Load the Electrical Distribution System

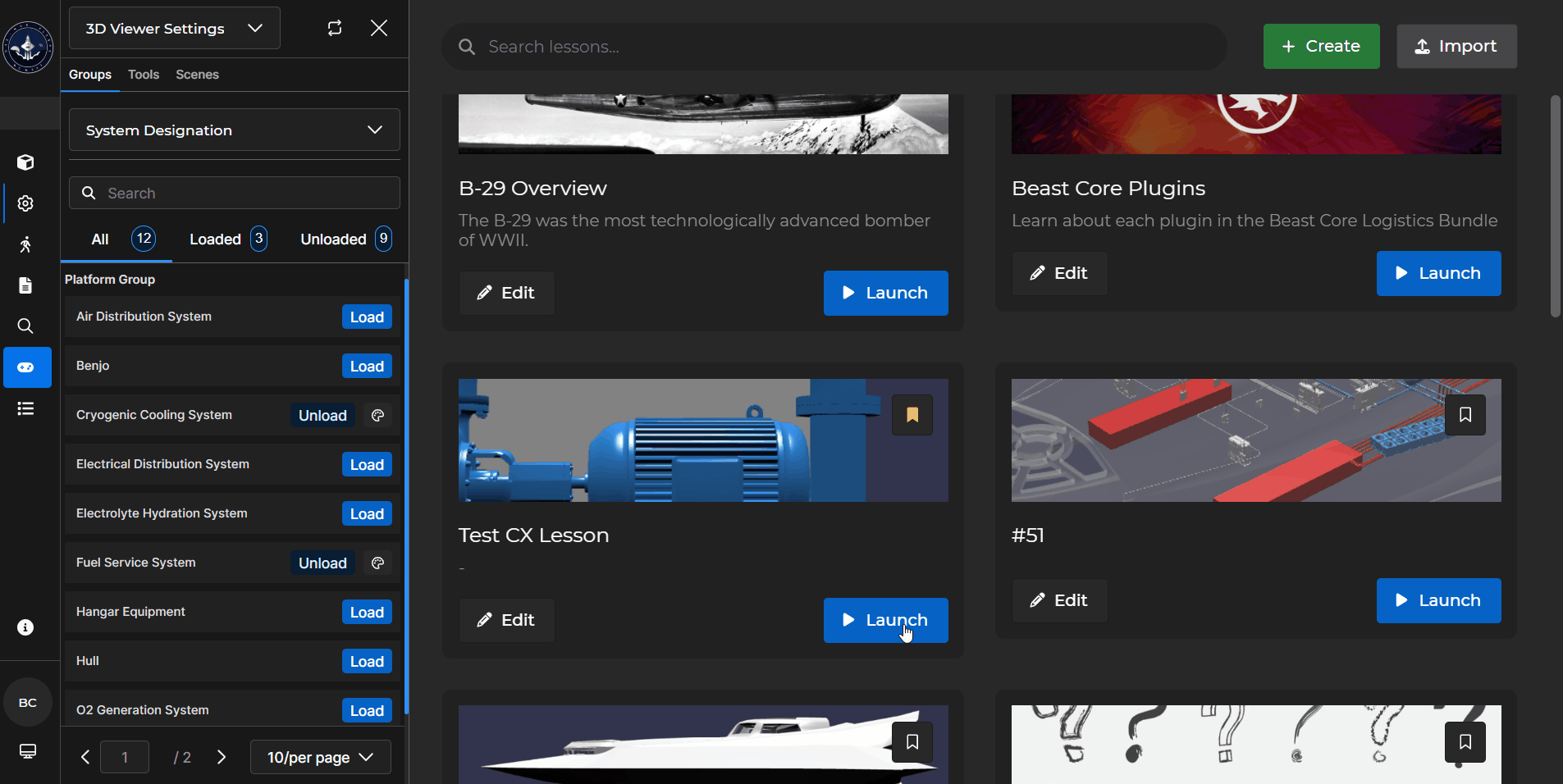(367, 465)
